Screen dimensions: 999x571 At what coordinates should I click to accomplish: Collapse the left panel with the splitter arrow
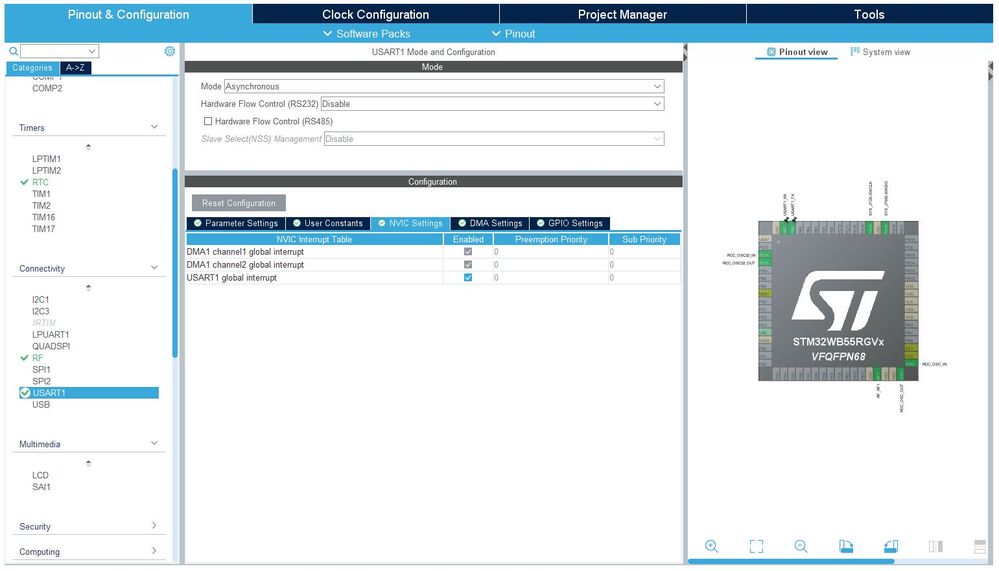pyautogui.click(x=685, y=52)
